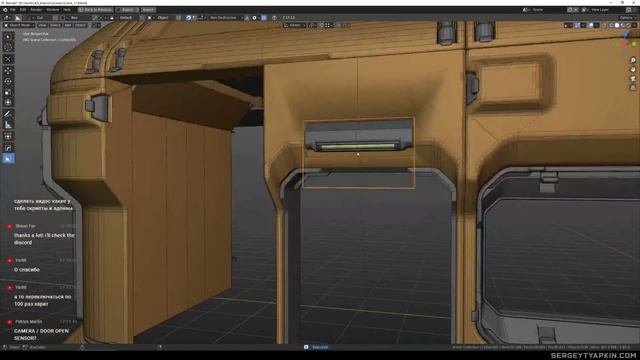The height and width of the screenshot is (360, 640).
Task: Open the Object dropdown in tool header
Action: [163, 18]
